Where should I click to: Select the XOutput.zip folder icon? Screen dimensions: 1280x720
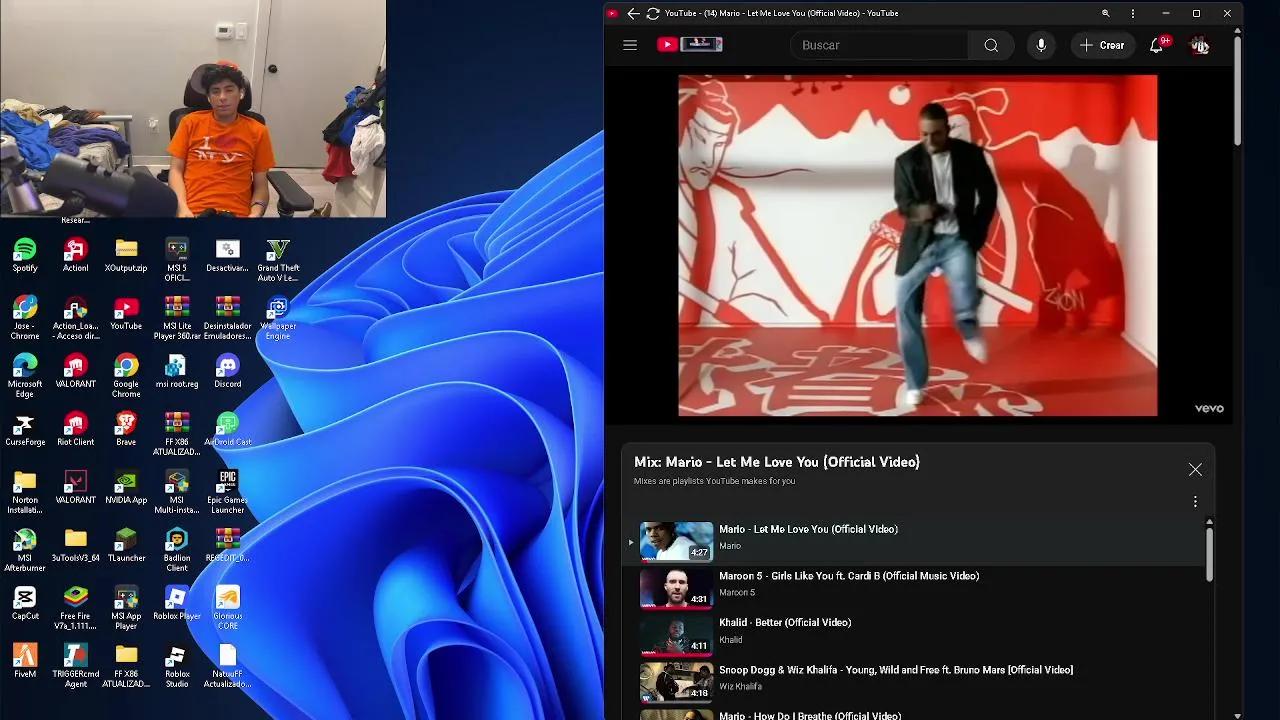[126, 256]
